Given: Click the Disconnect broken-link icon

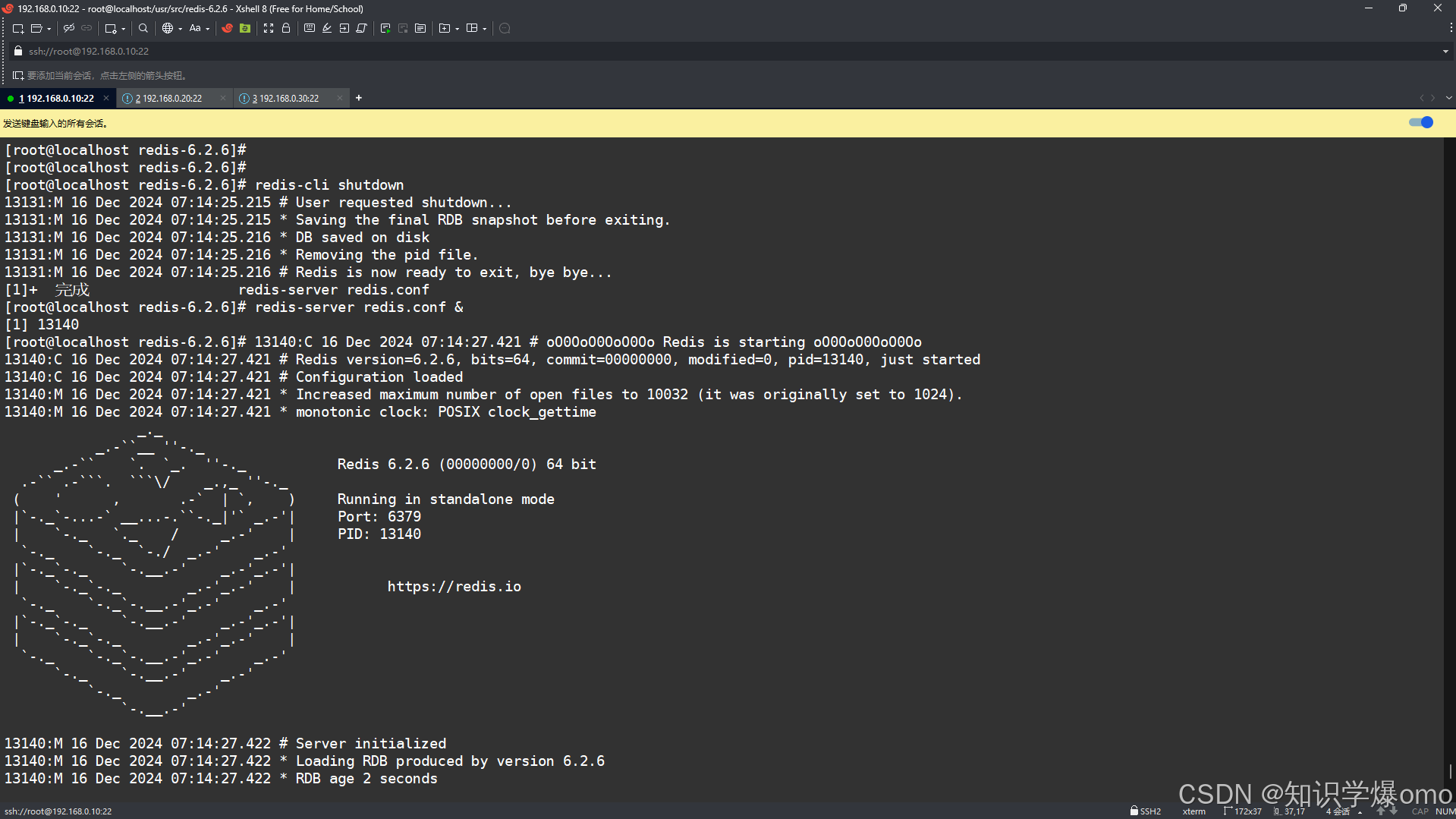Looking at the screenshot, I should [x=69, y=28].
